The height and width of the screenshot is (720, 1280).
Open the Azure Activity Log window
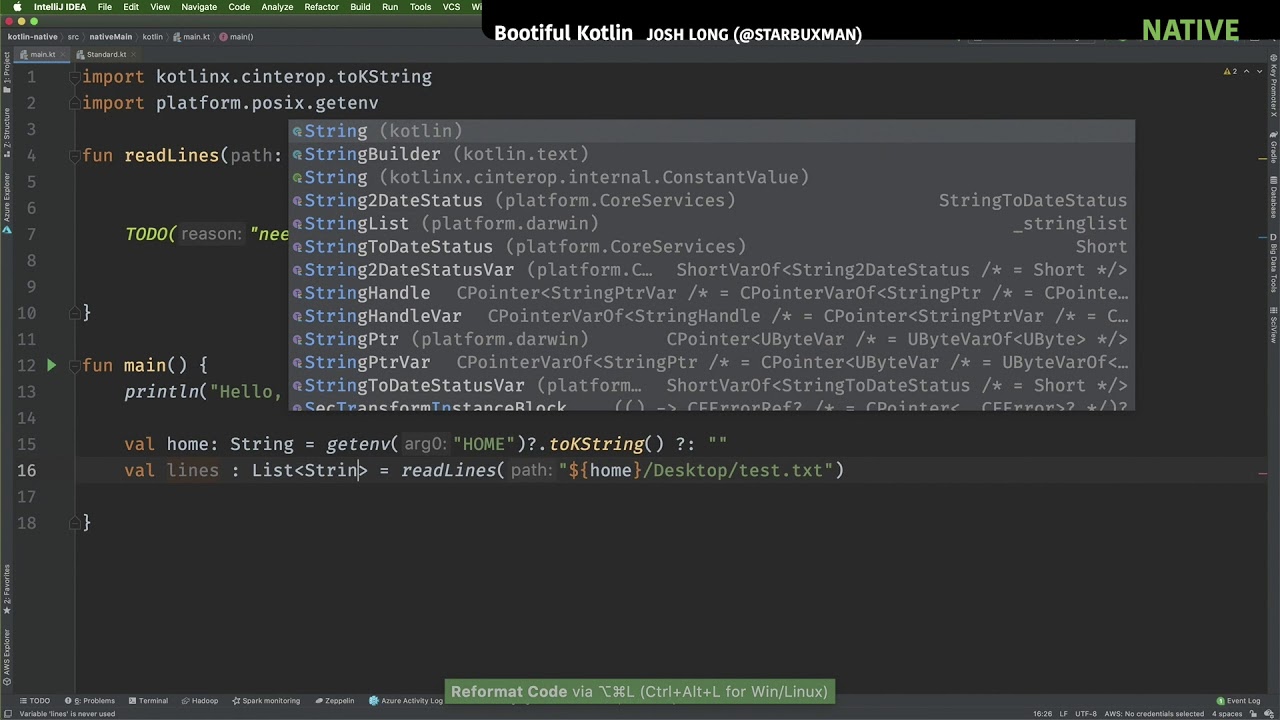[x=406, y=701]
